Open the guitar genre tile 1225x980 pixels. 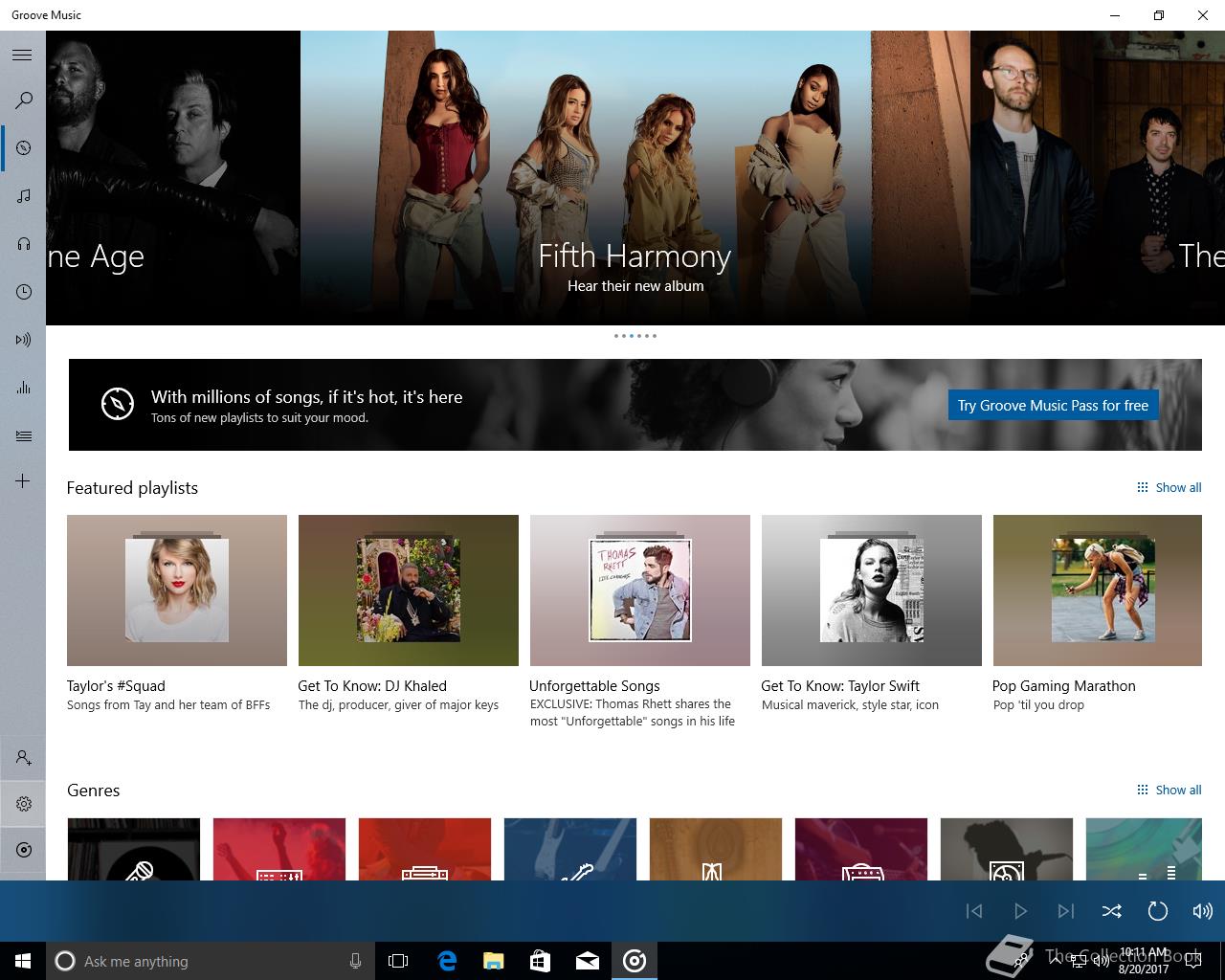click(570, 849)
